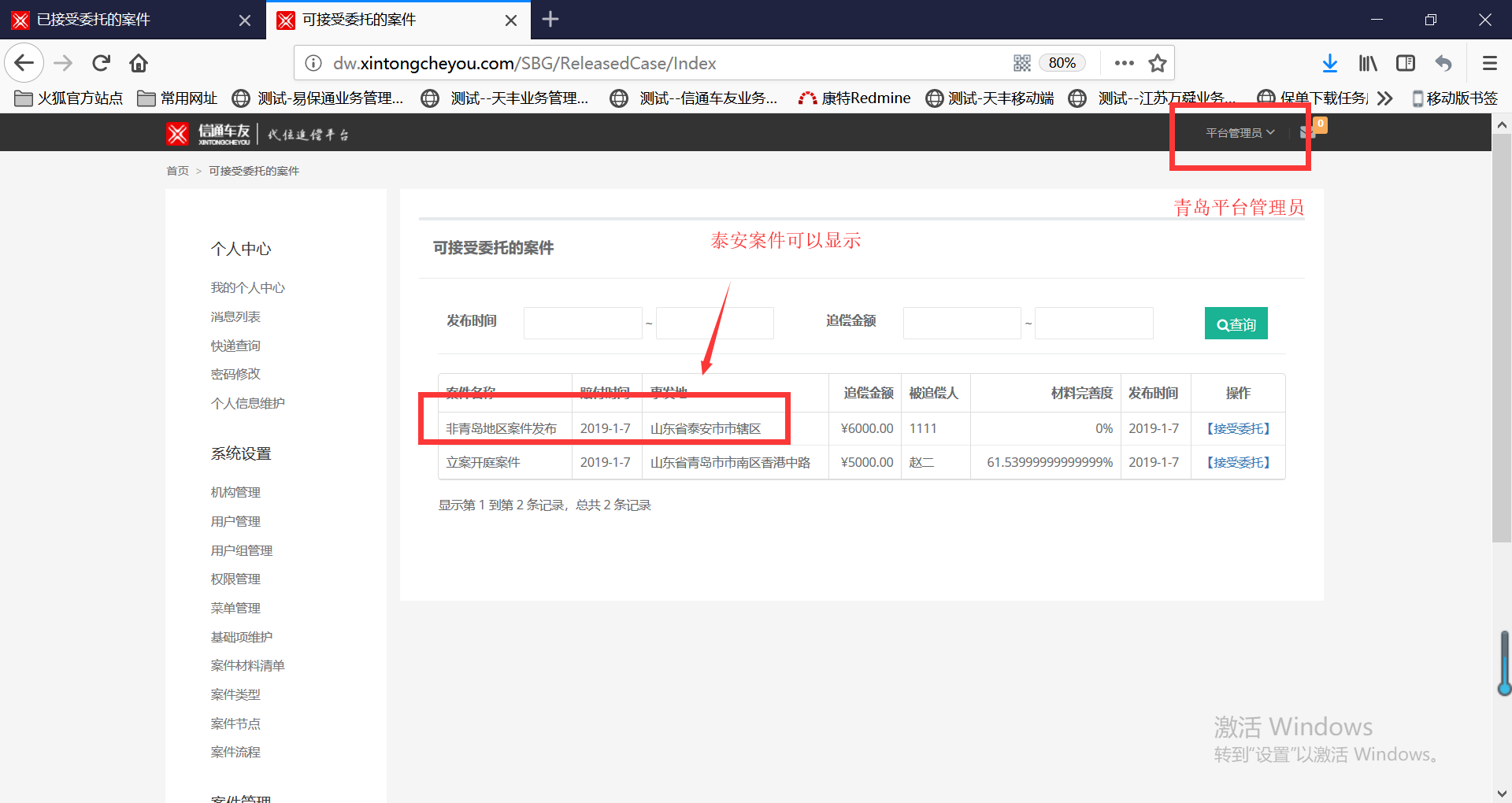
Task: Open 消息列表 in the sidebar
Action: pyautogui.click(x=235, y=316)
